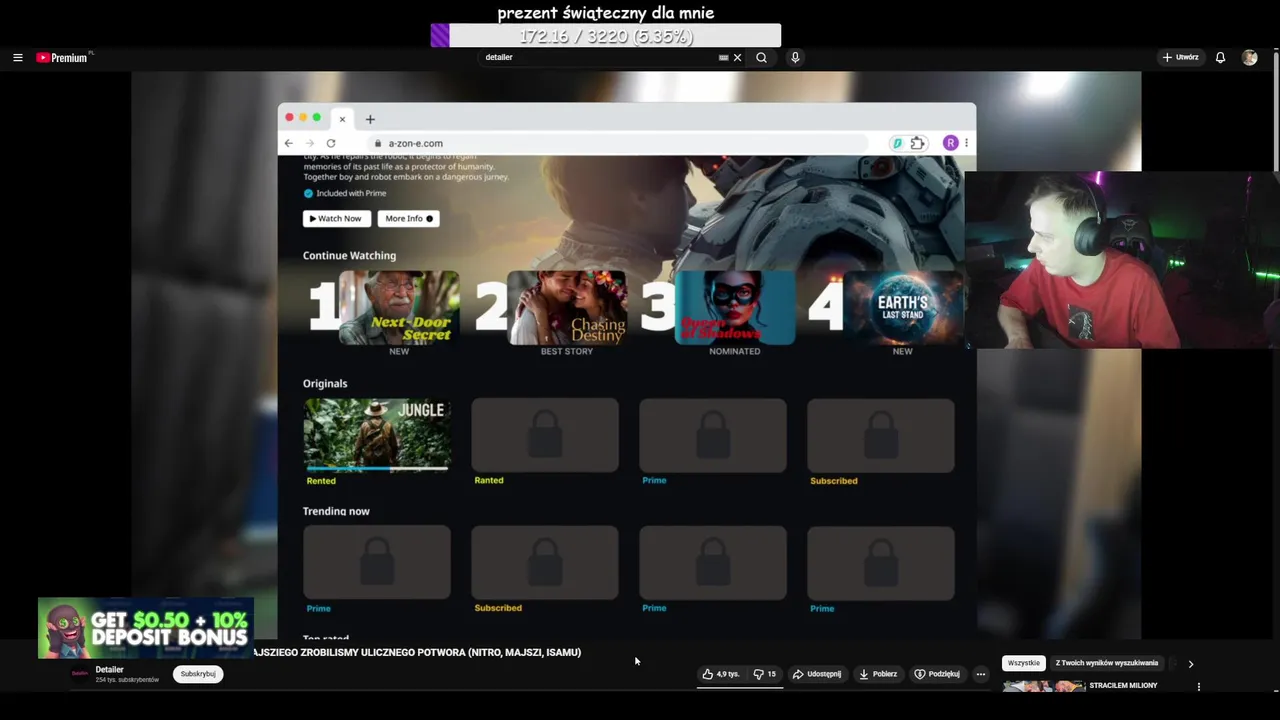This screenshot has height=720, width=1280.
Task: Run the search with the magnifier button
Action: click(761, 58)
